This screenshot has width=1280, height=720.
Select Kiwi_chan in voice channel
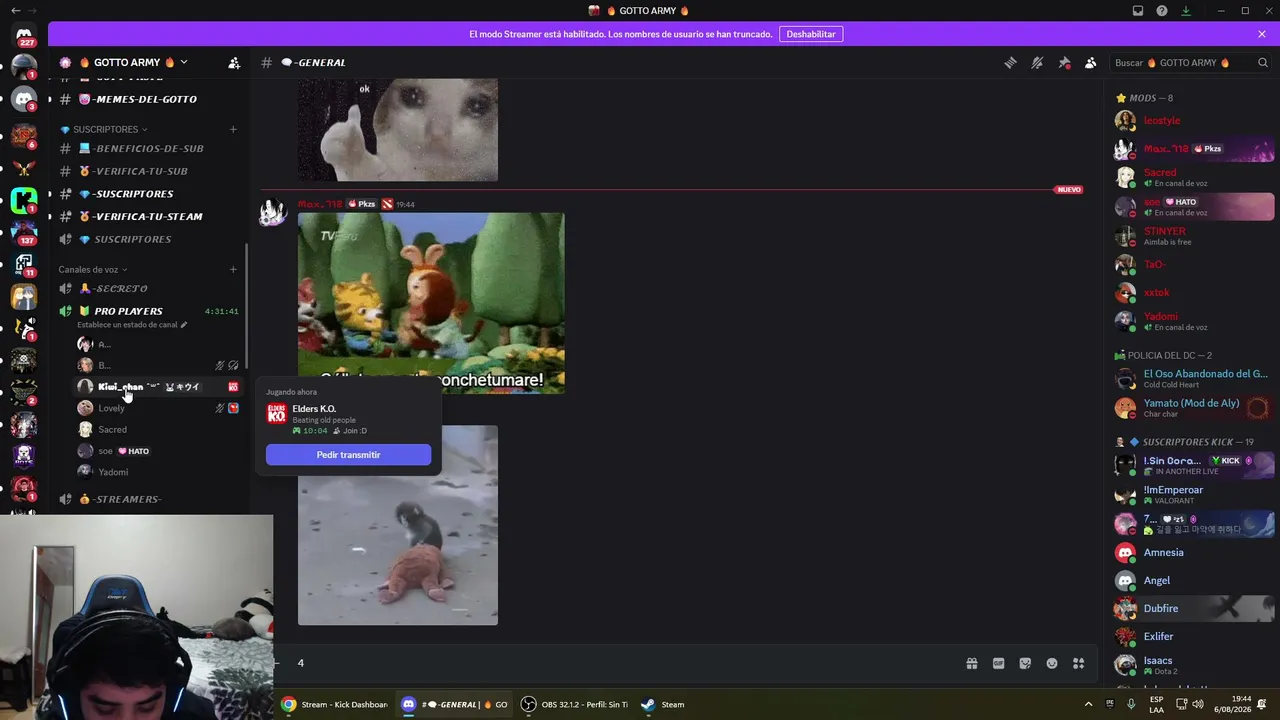click(158, 387)
